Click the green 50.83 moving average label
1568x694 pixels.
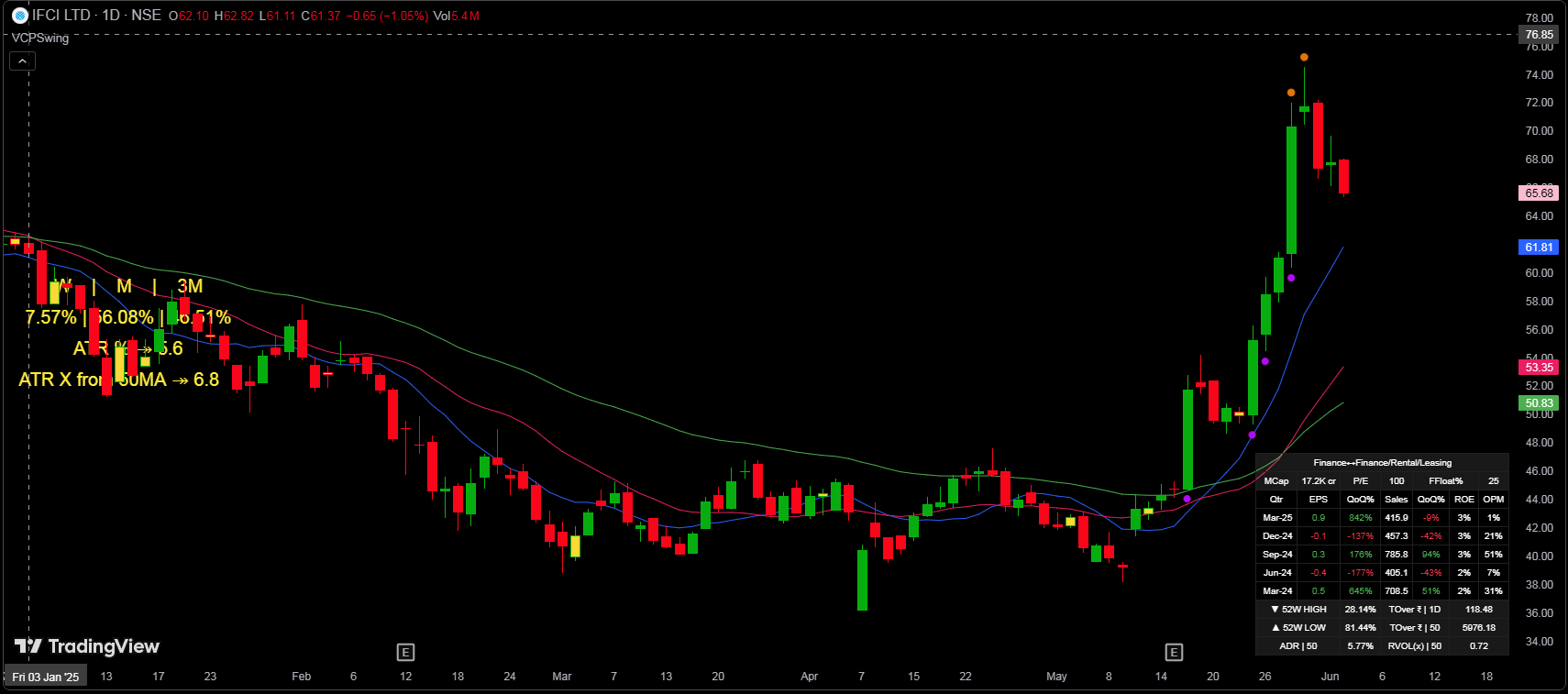[x=1540, y=402]
